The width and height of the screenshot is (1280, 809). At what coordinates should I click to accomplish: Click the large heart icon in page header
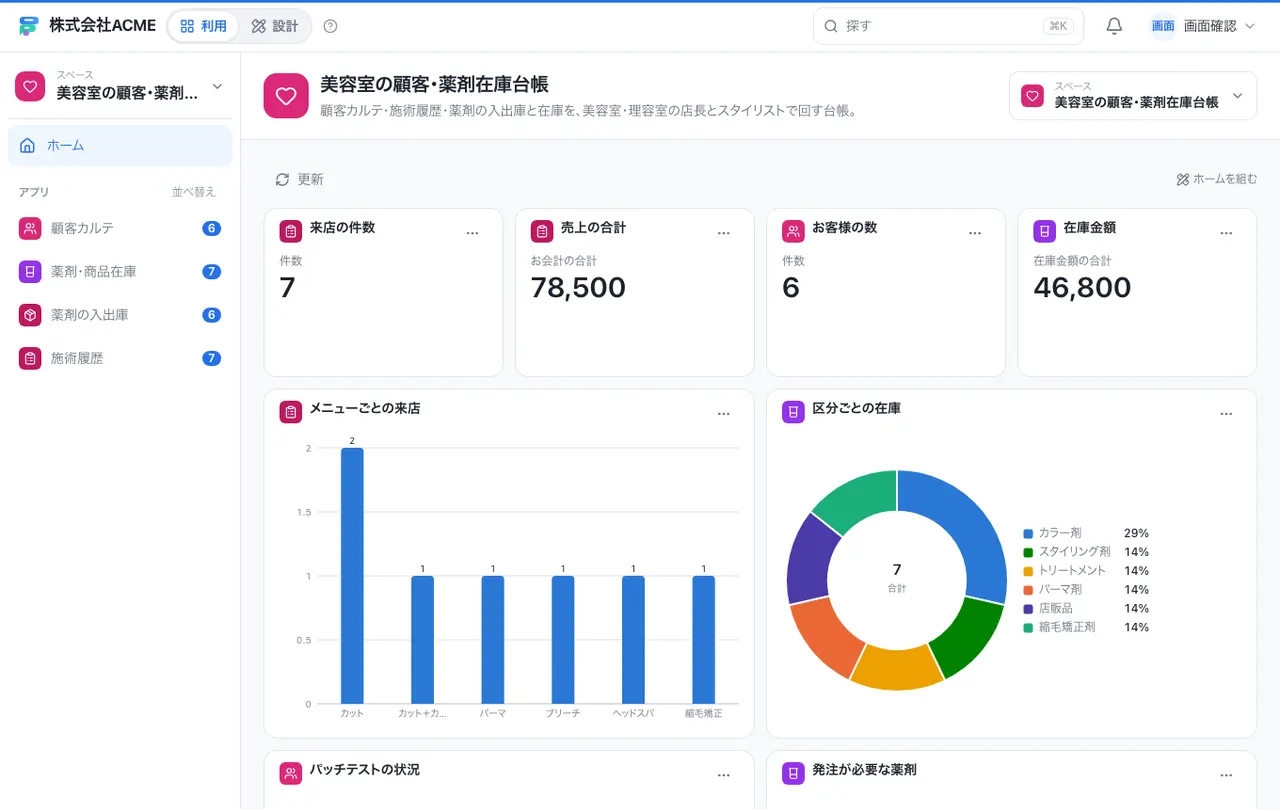click(286, 96)
